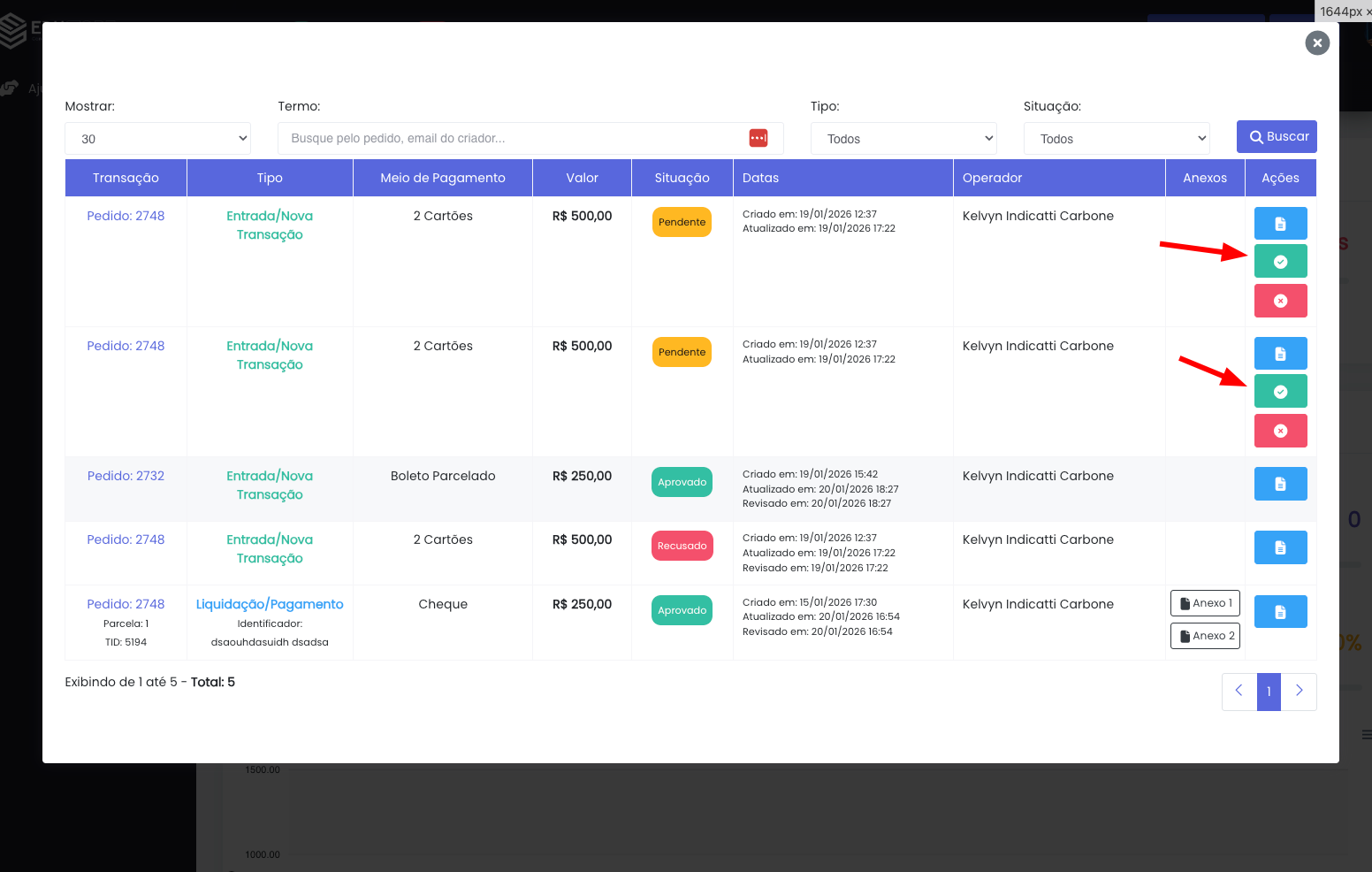Go to next page of results
1372x872 pixels.
click(1299, 692)
